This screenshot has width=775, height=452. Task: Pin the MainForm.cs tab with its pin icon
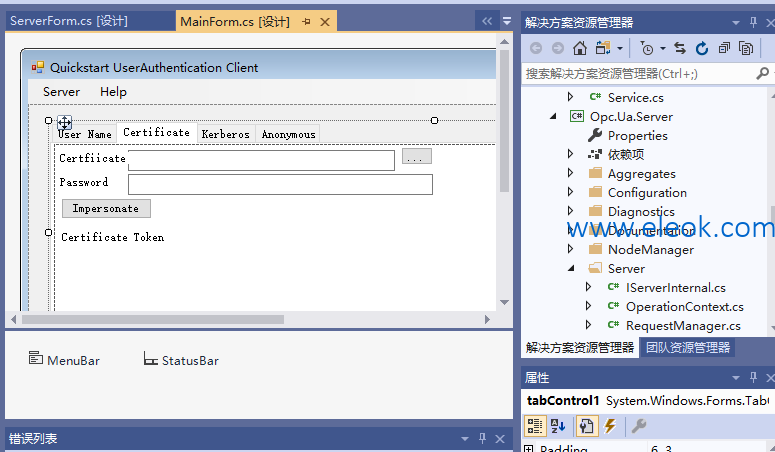[x=306, y=22]
